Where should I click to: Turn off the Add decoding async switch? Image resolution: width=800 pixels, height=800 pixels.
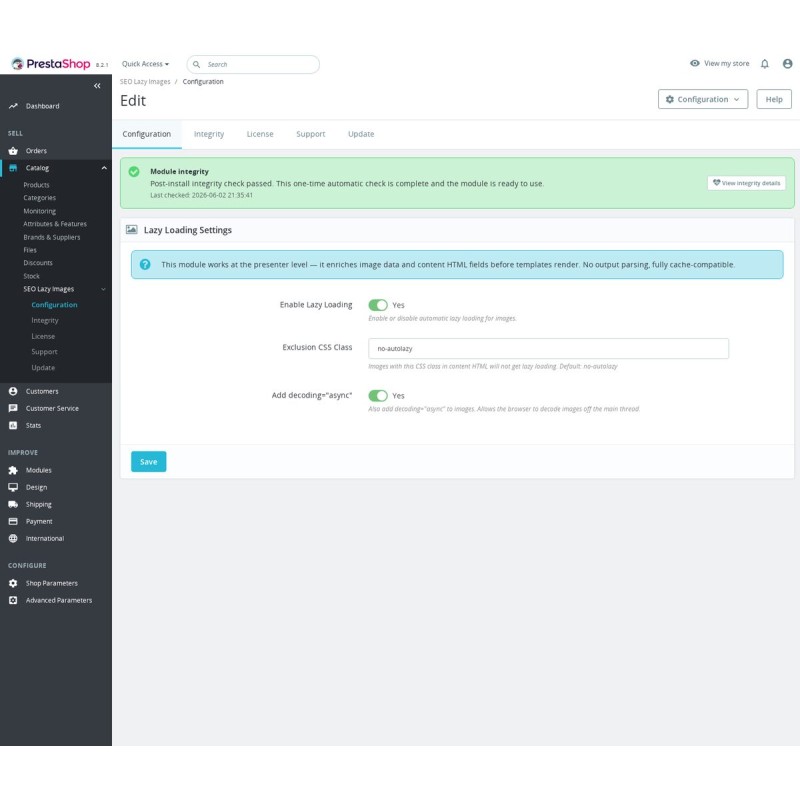(378, 396)
